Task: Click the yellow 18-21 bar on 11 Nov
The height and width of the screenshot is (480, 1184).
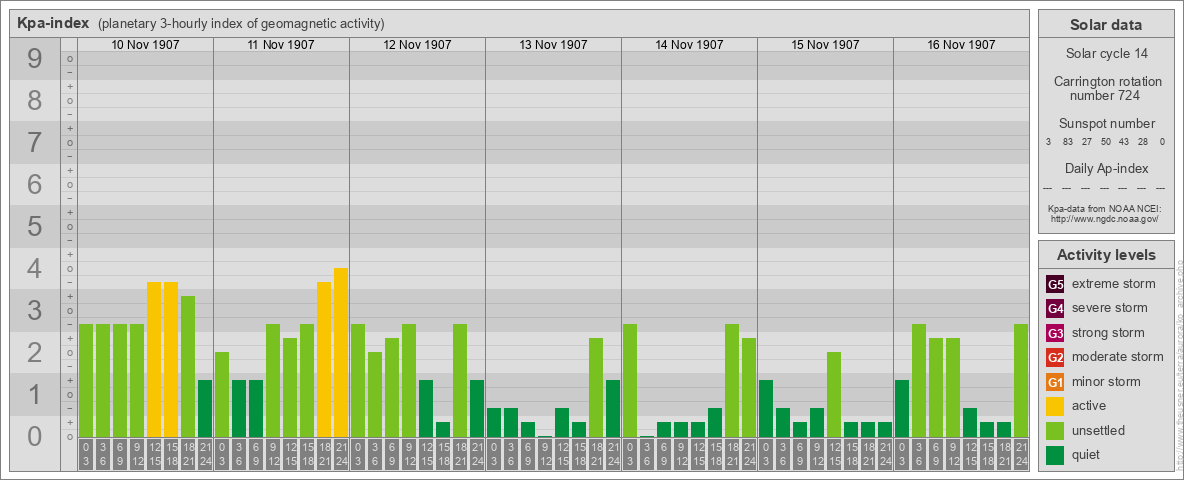Action: pyautogui.click(x=324, y=359)
